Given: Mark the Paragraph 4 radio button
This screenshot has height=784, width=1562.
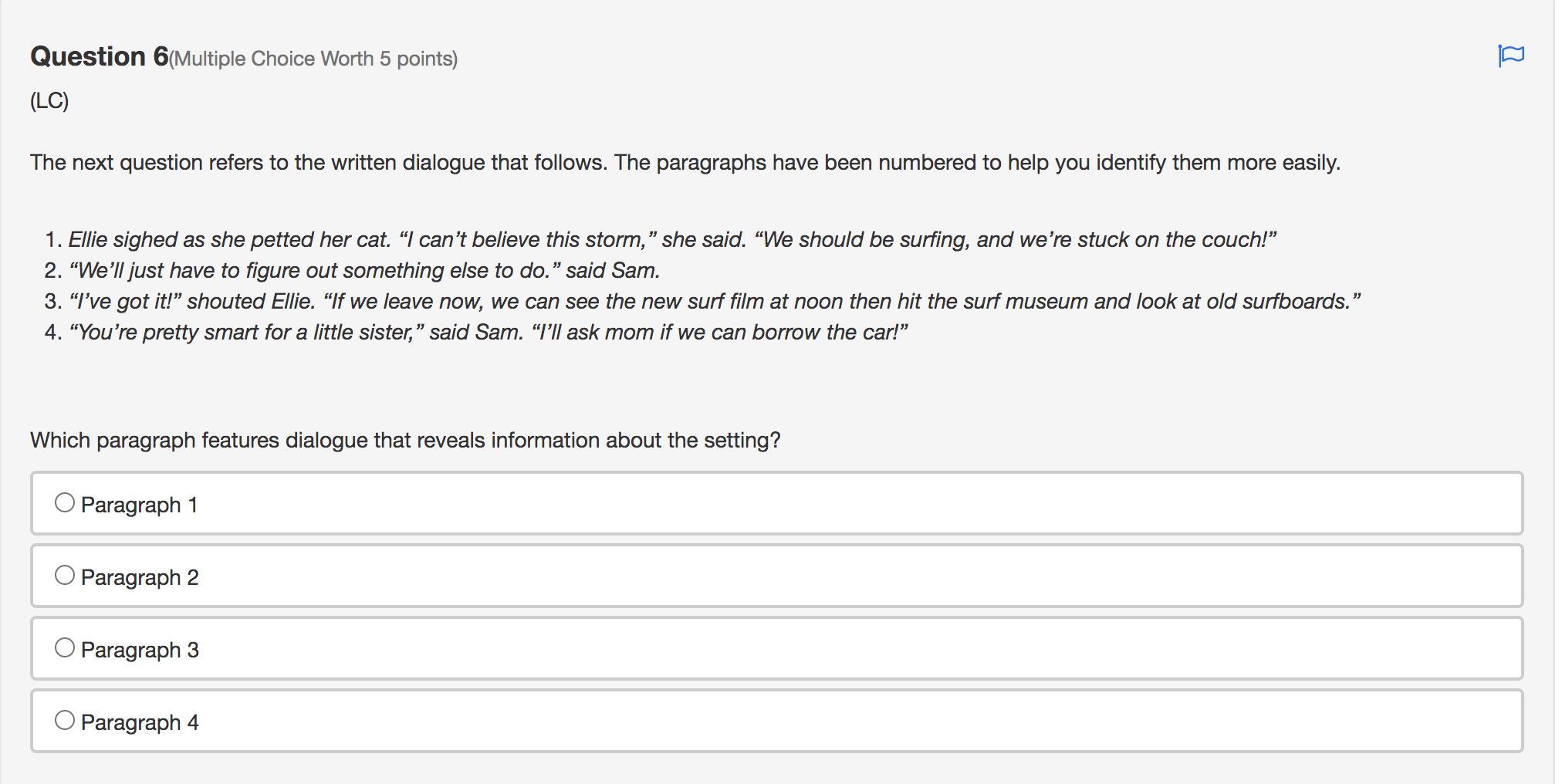Looking at the screenshot, I should coord(65,721).
